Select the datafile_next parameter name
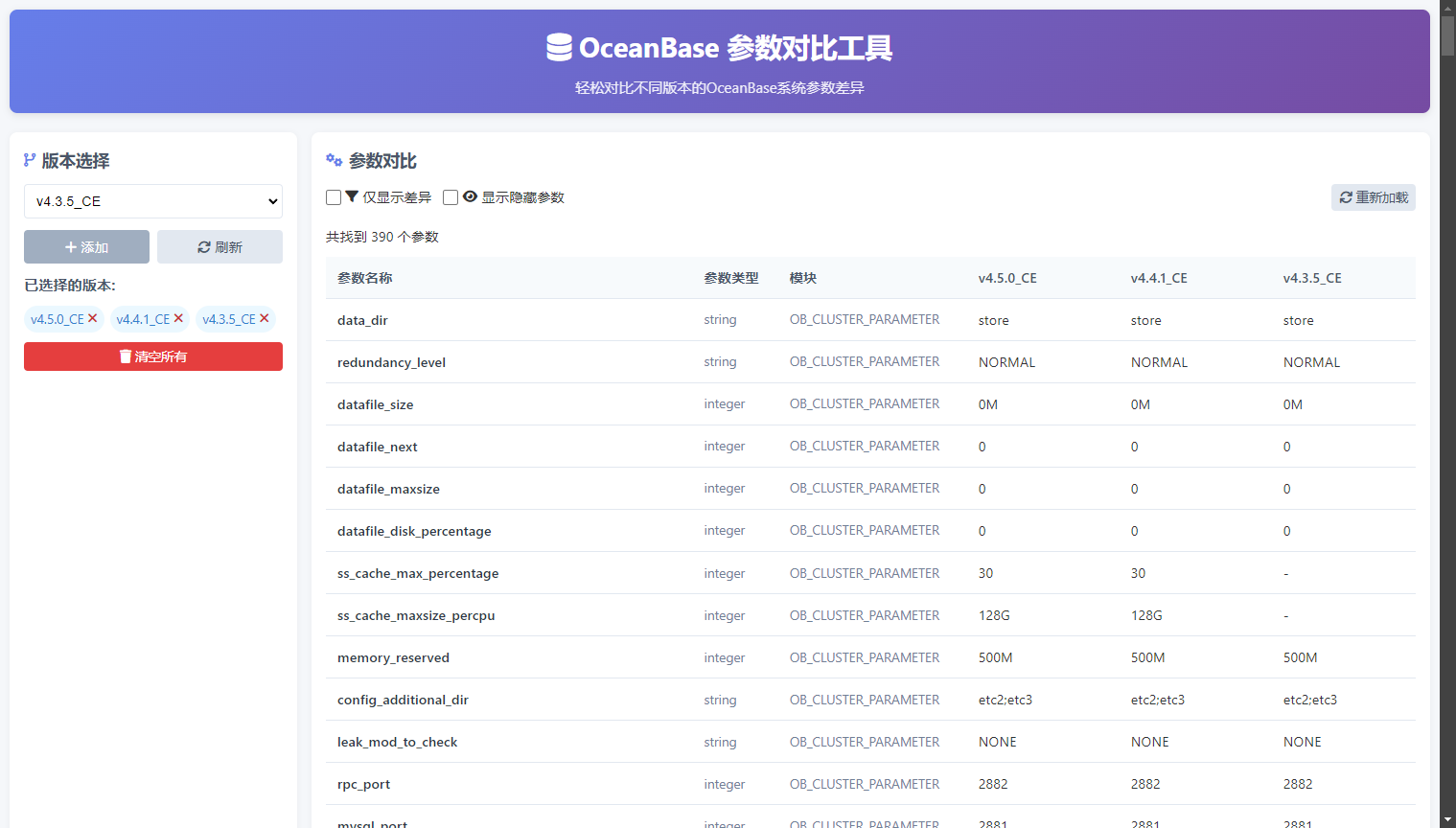Image resolution: width=1456 pixels, height=828 pixels. (378, 447)
